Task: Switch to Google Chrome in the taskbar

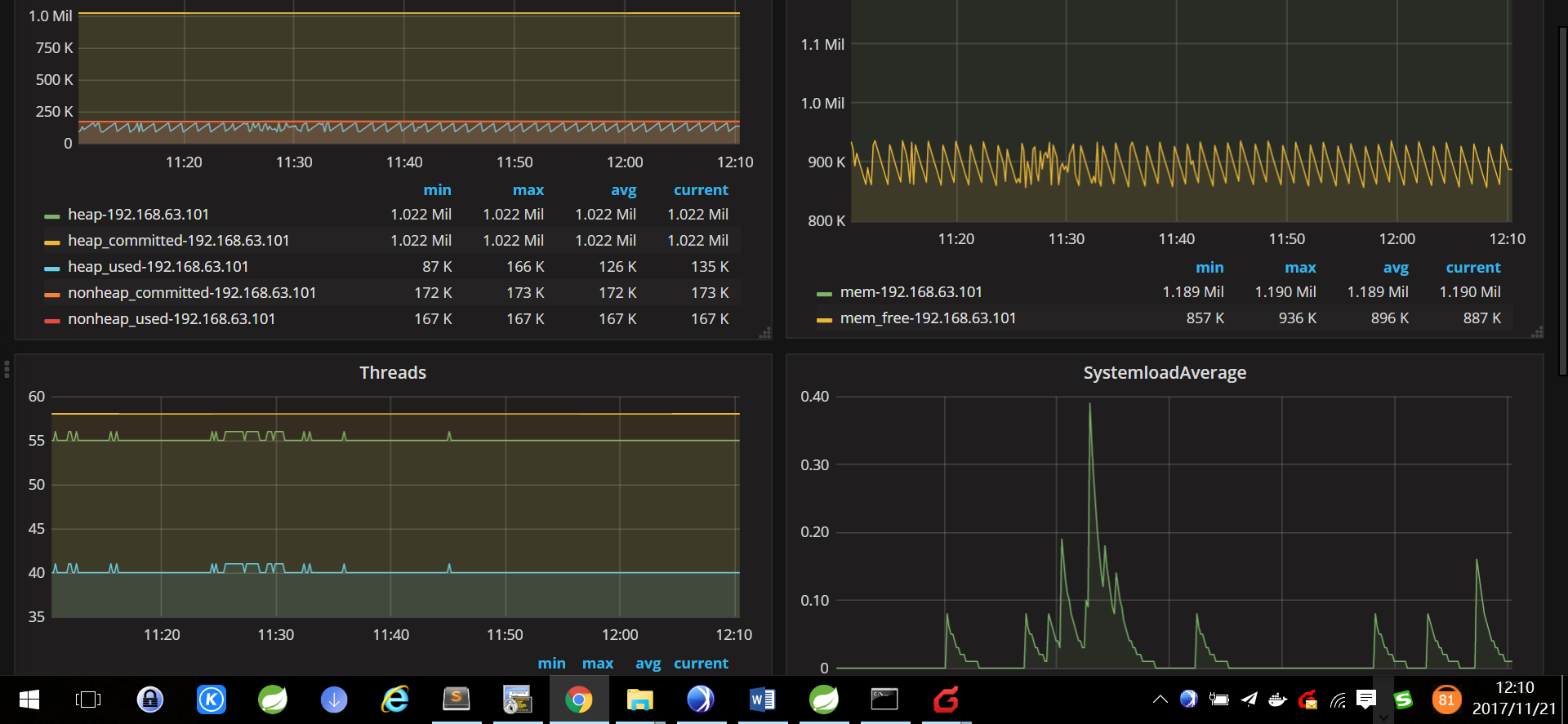Action: [x=579, y=700]
